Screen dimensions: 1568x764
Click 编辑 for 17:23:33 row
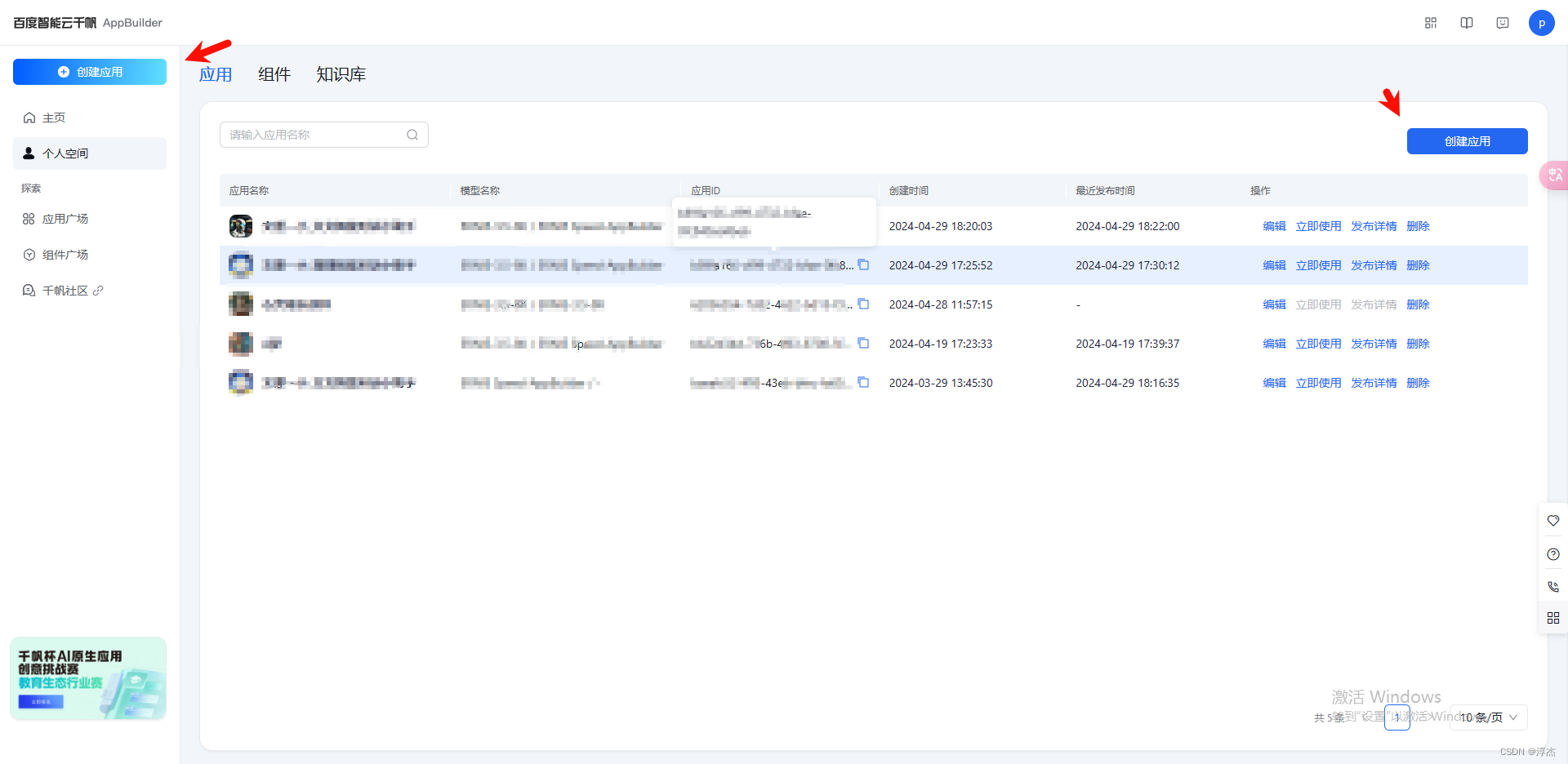pyautogui.click(x=1274, y=344)
